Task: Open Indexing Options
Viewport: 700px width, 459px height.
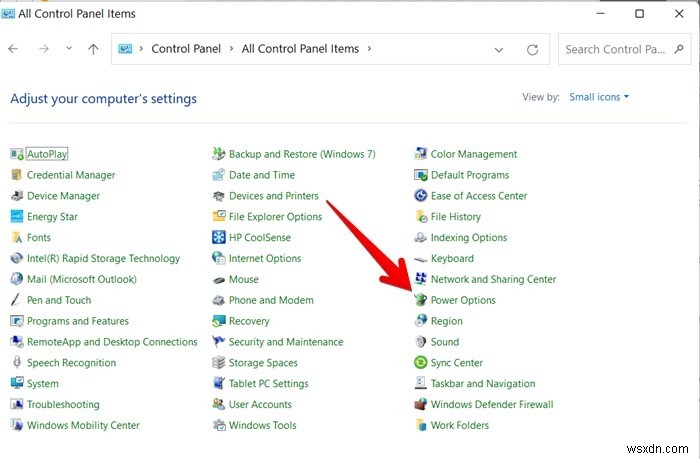Action: coord(469,238)
